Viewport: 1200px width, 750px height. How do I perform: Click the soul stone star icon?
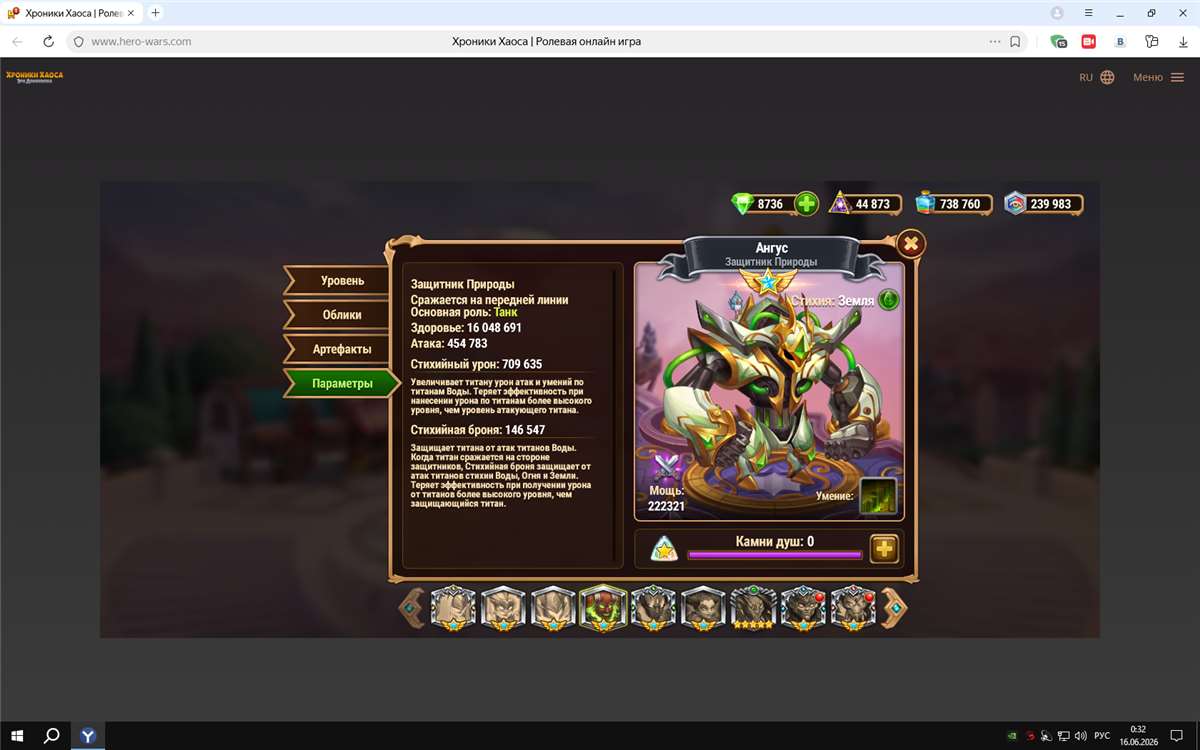tap(664, 549)
